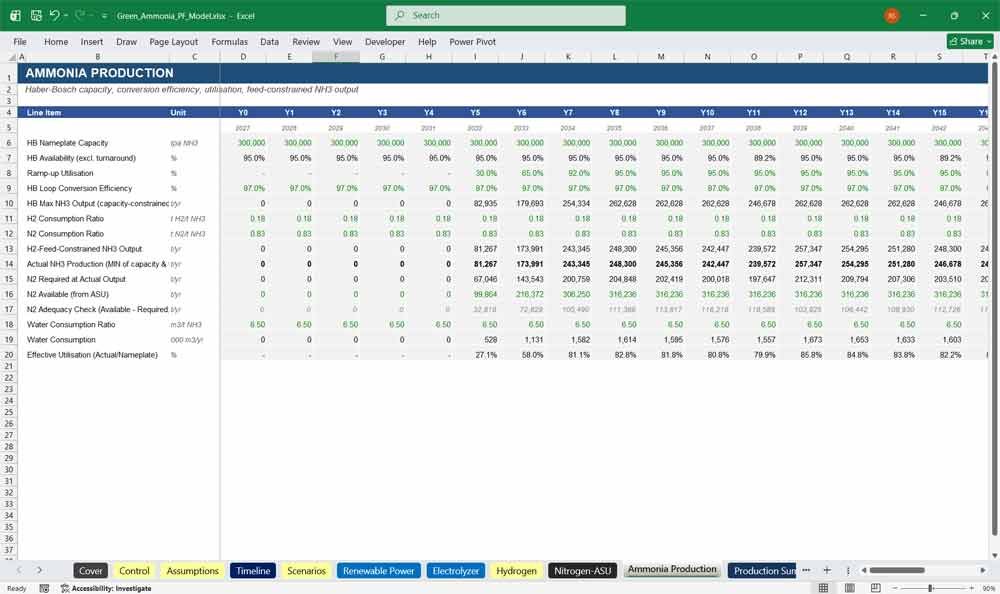The width and height of the screenshot is (1000, 594).
Task: Click the horizontal scrollbar thumb
Action: pos(897,570)
